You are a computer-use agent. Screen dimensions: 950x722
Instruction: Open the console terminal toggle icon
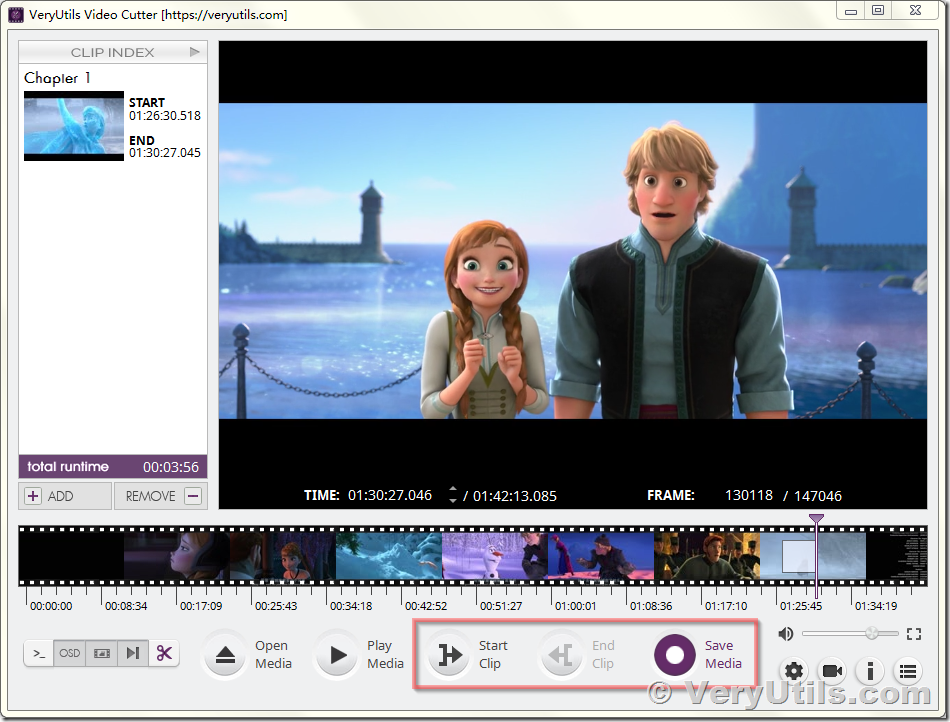pyautogui.click(x=39, y=654)
